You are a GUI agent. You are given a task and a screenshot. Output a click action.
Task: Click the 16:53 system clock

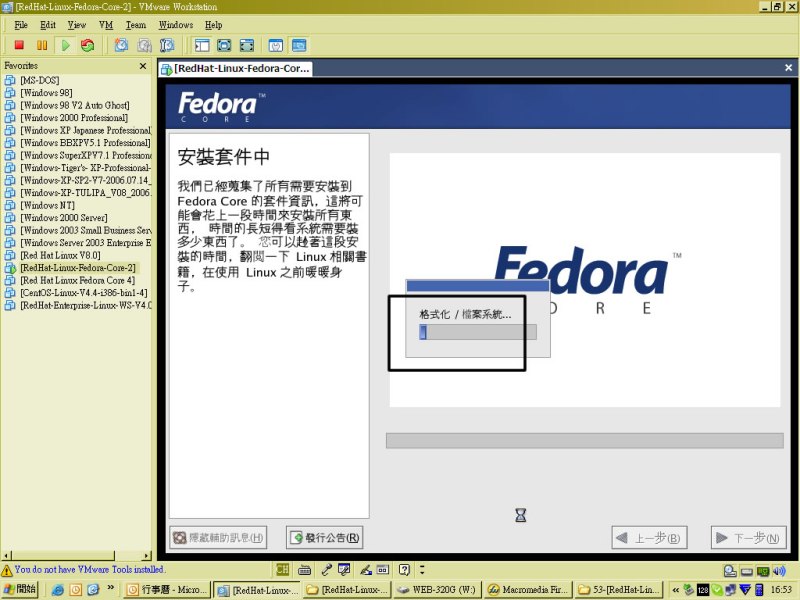coord(781,590)
